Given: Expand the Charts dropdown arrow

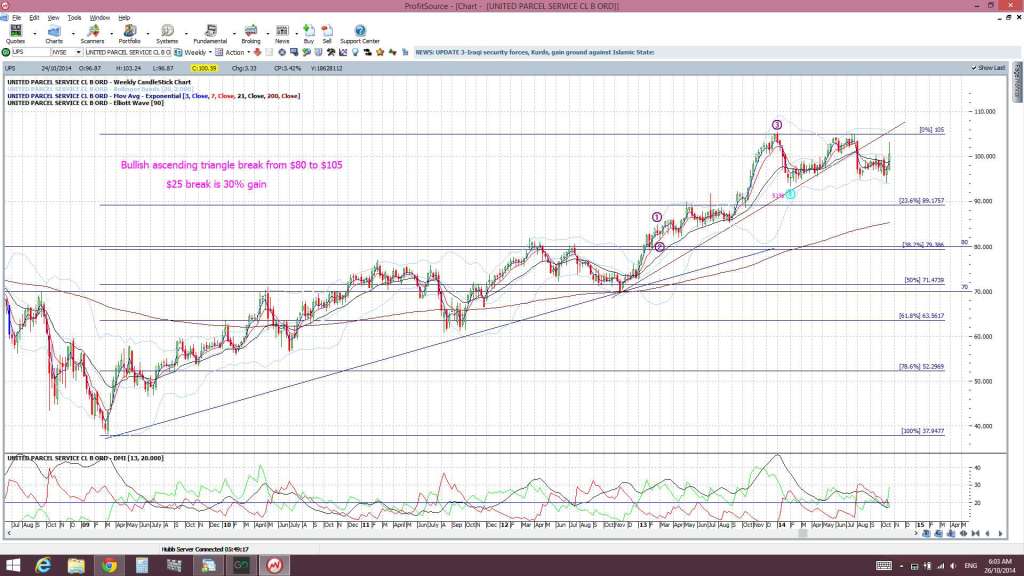Looking at the screenshot, I should click(72, 34).
